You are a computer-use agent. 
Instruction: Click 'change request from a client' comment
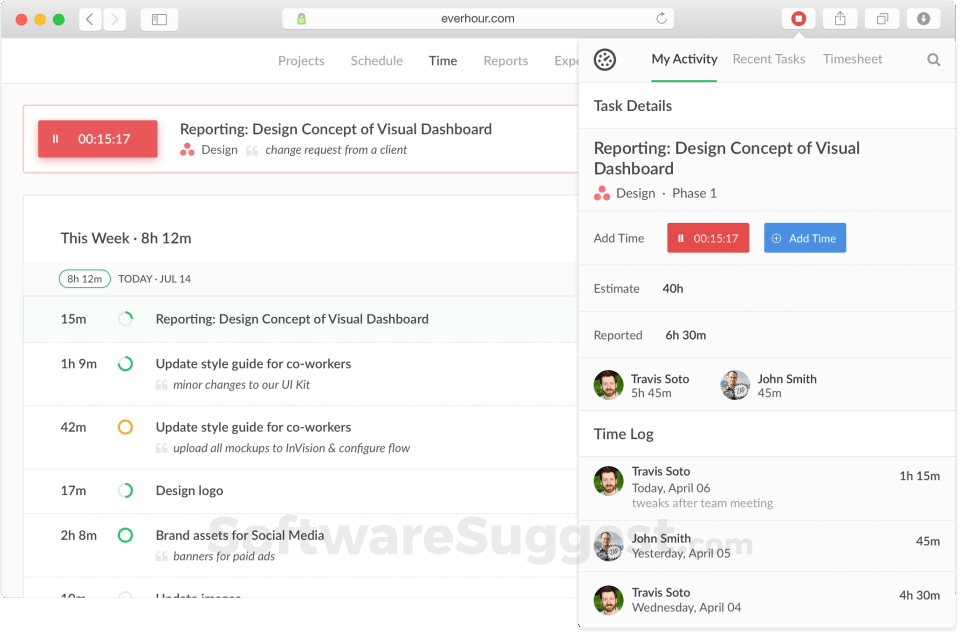(336, 150)
